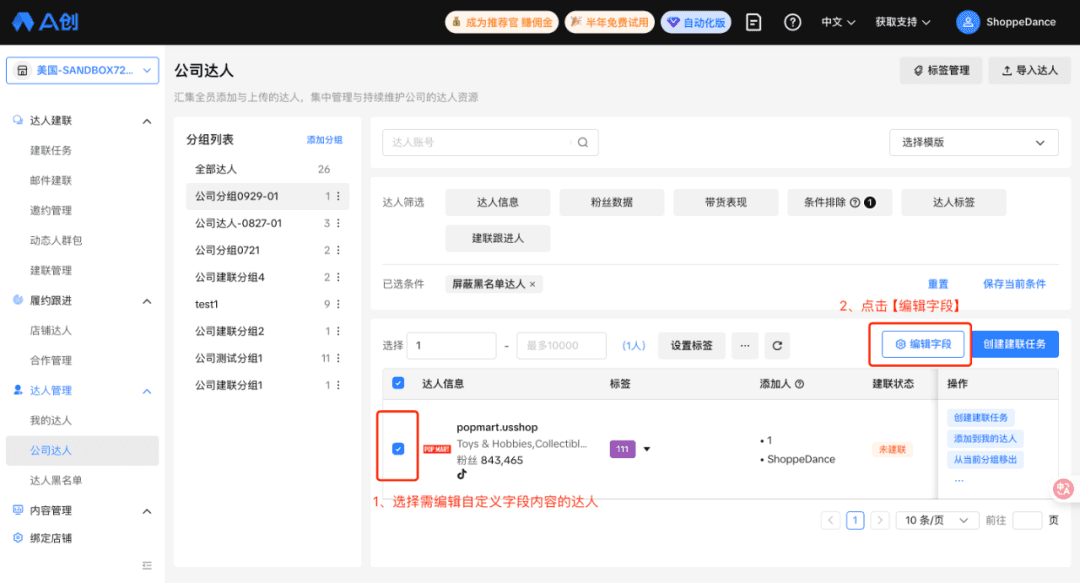
Task: Click 保存当前条件 link
Action: (x=1014, y=284)
